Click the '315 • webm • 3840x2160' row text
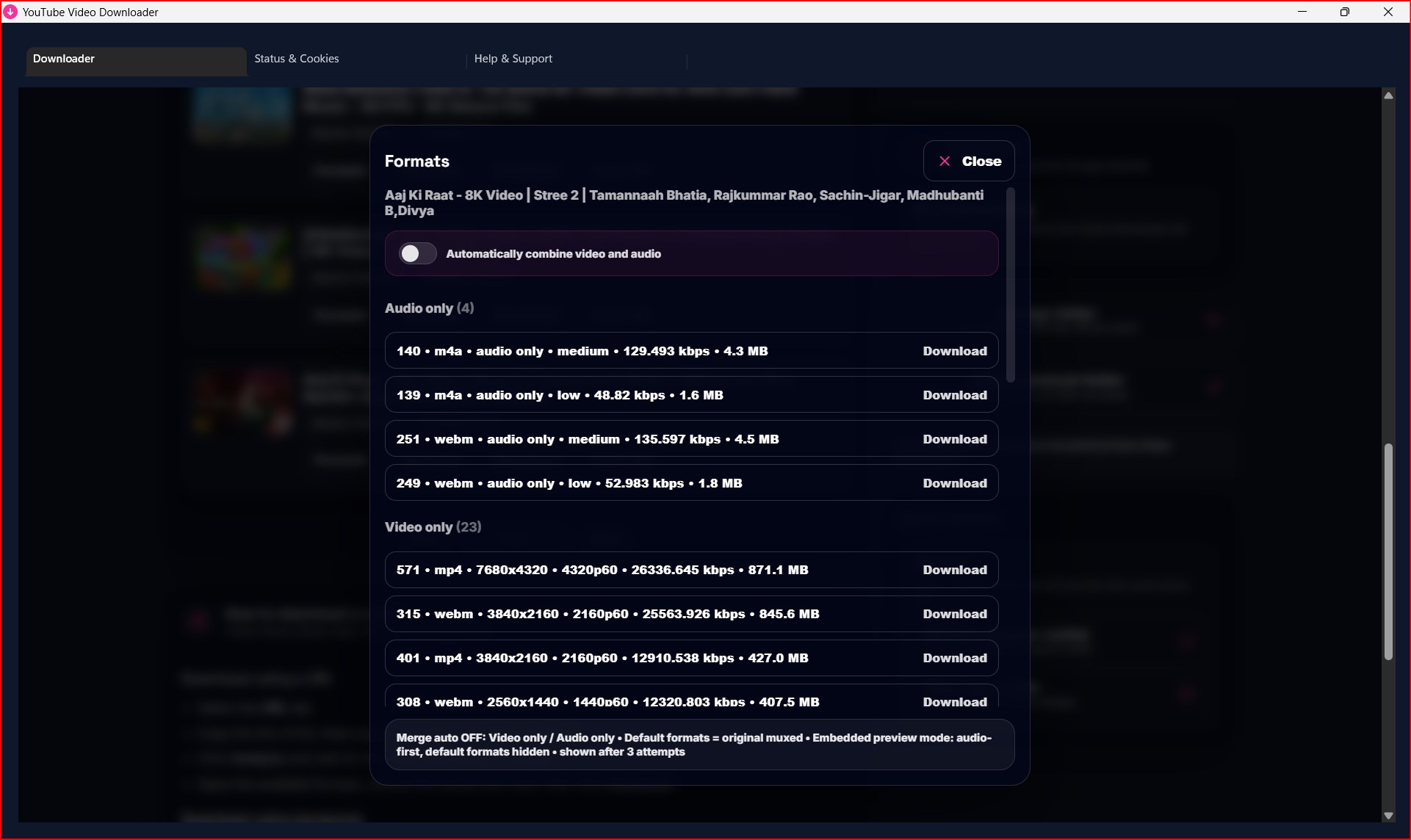Image resolution: width=1411 pixels, height=840 pixels. coord(608,614)
